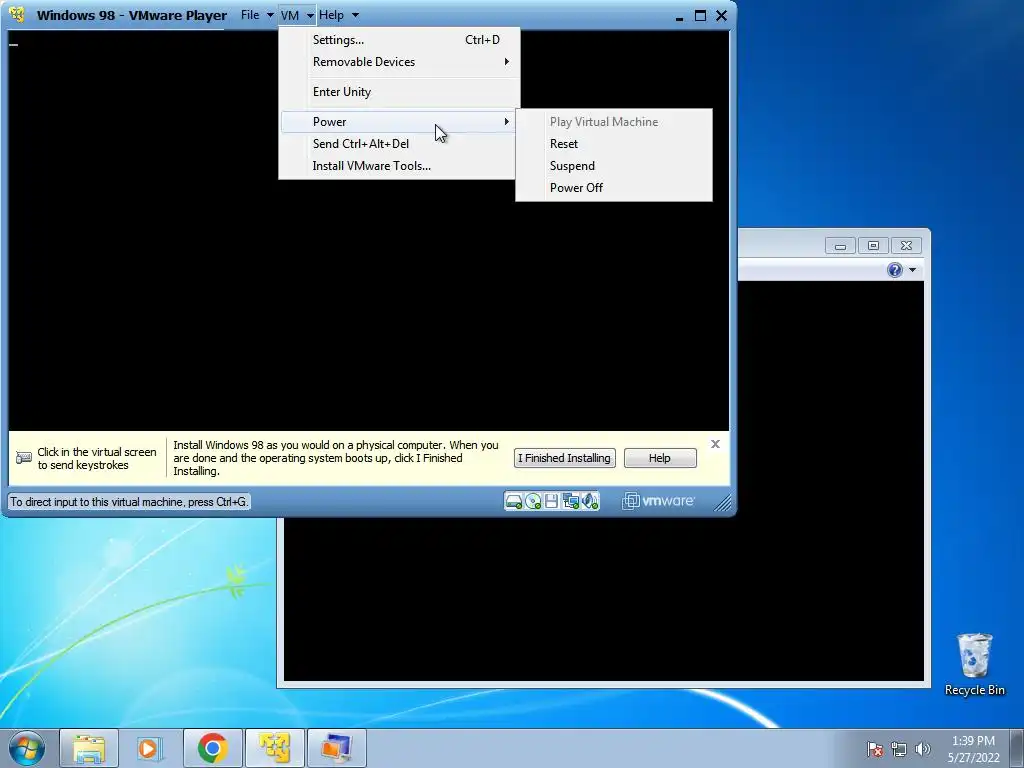Choose Send Ctrl+Alt+Del
The height and width of the screenshot is (768, 1024).
[x=399, y=144]
